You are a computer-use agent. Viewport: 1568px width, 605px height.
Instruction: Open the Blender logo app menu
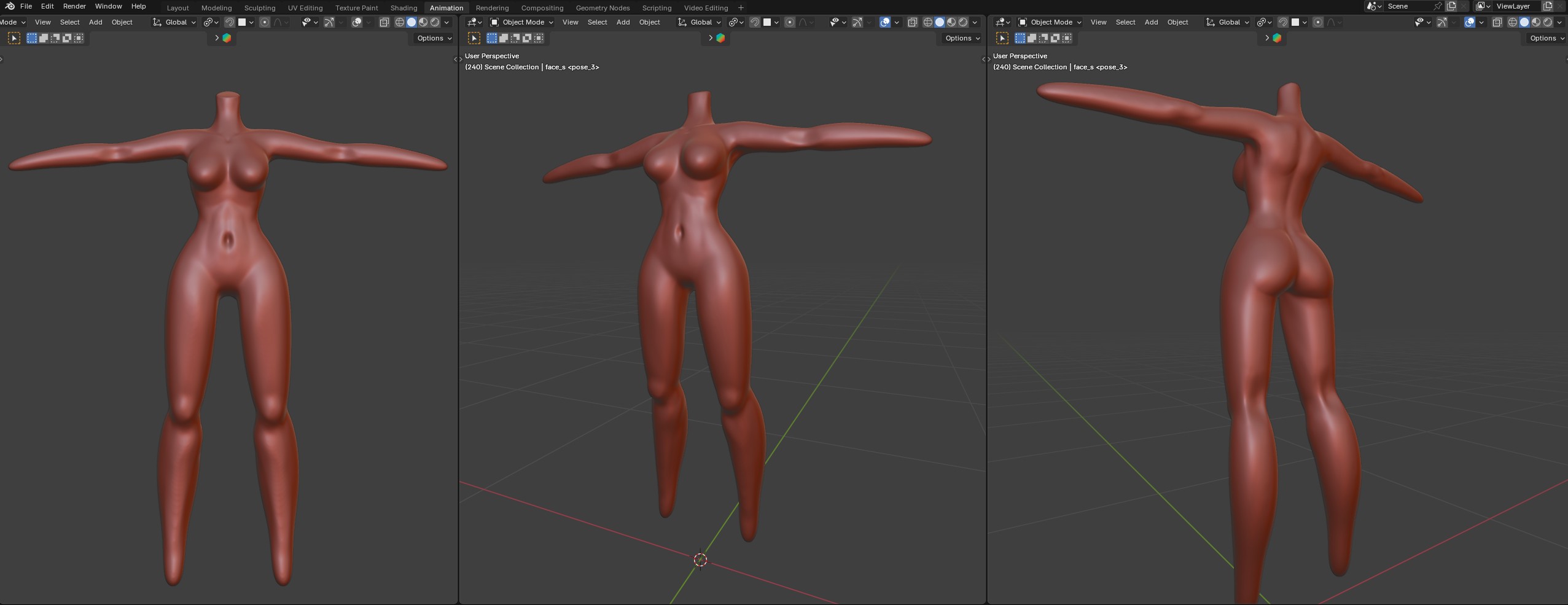coord(10,6)
